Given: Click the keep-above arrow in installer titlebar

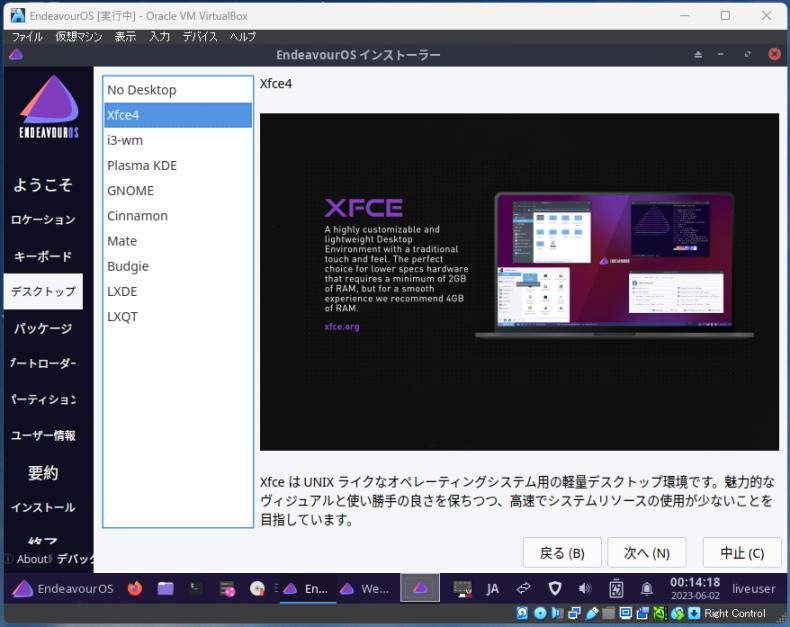Looking at the screenshot, I should tap(698, 54).
